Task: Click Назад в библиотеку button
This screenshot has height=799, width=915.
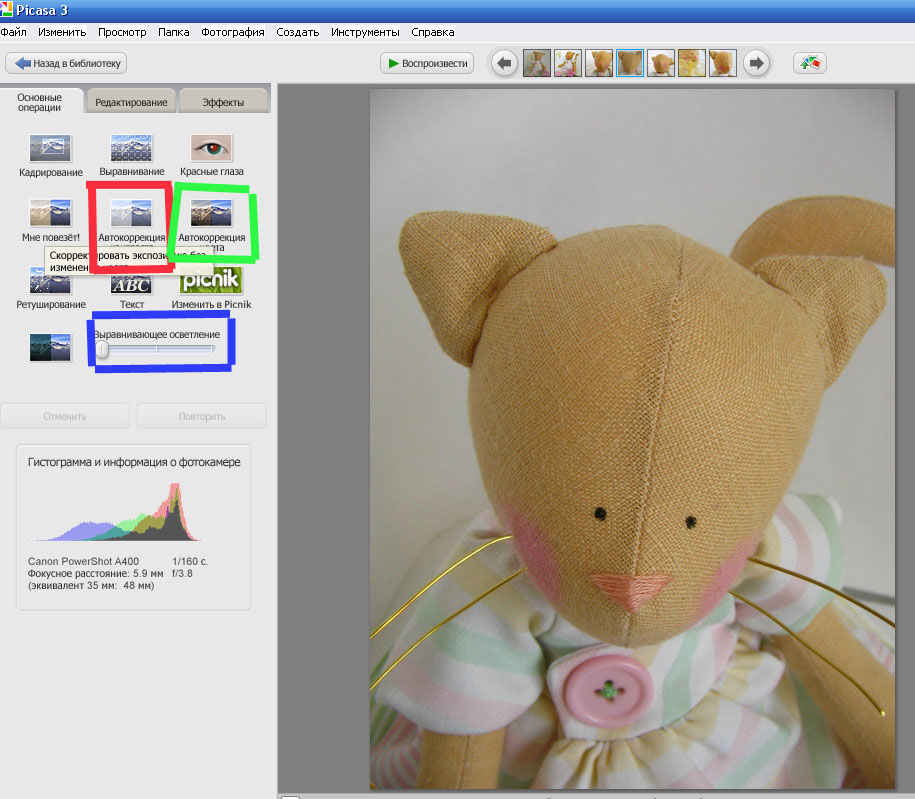Action: pyautogui.click(x=66, y=63)
